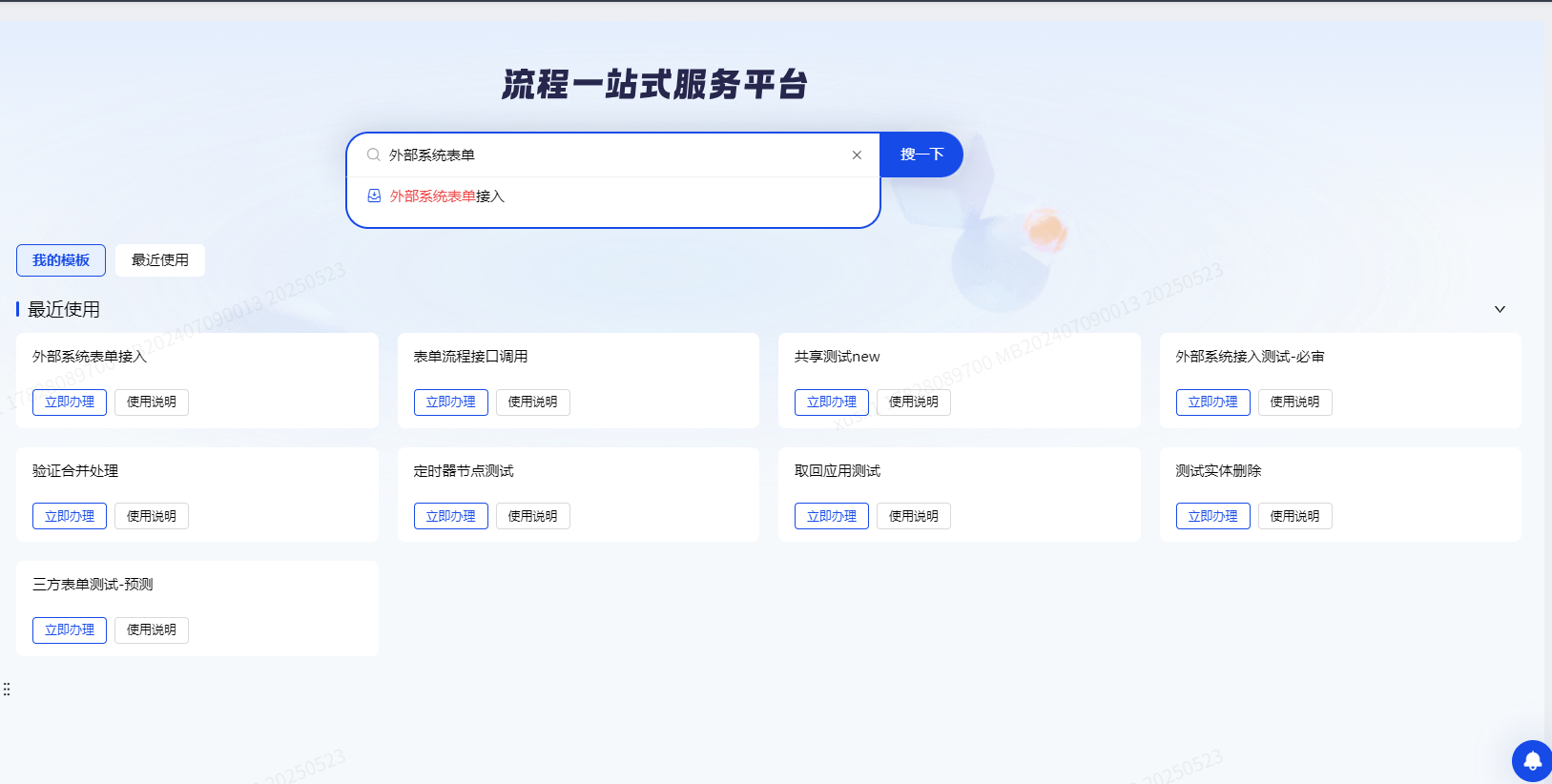1552x784 pixels.
Task: Open 使用说明 for 定时器节点测试 card
Action: coord(533,516)
